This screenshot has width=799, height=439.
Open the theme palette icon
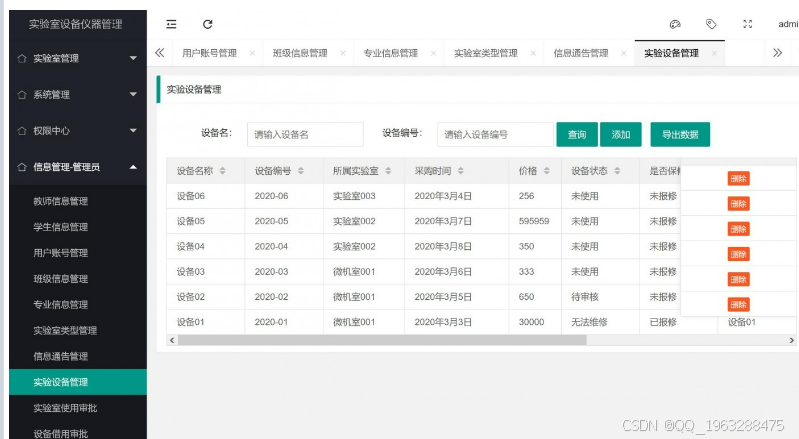(x=675, y=24)
